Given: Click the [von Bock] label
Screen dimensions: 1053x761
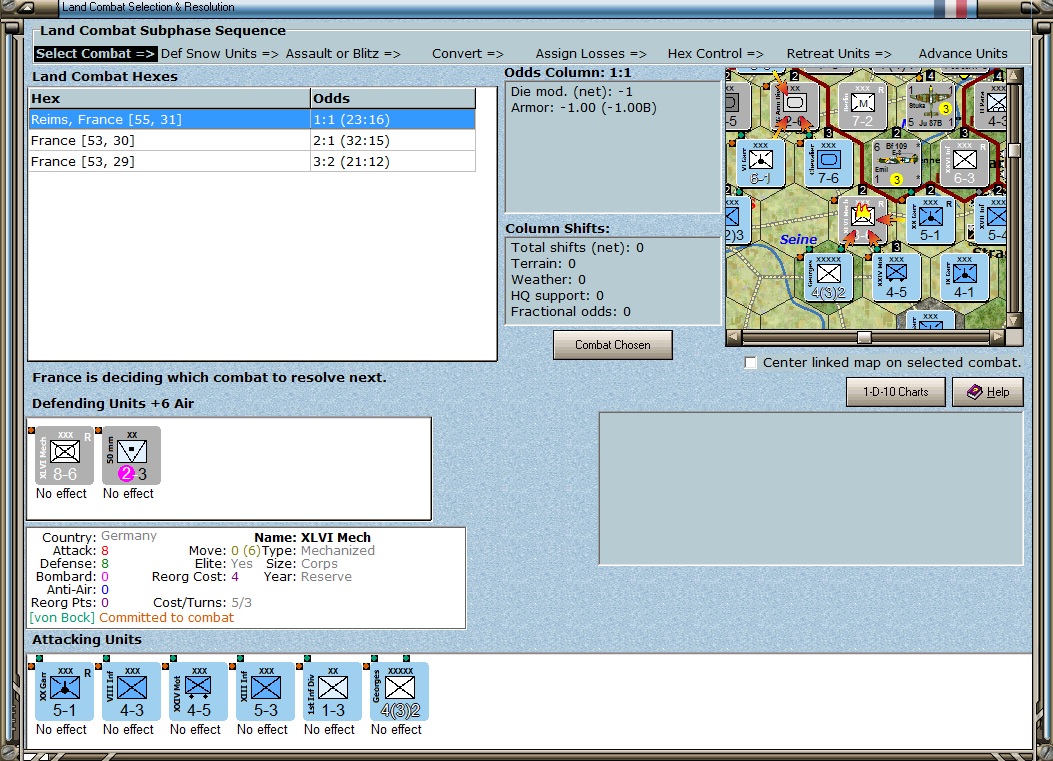Looking at the screenshot, I should (x=62, y=618).
